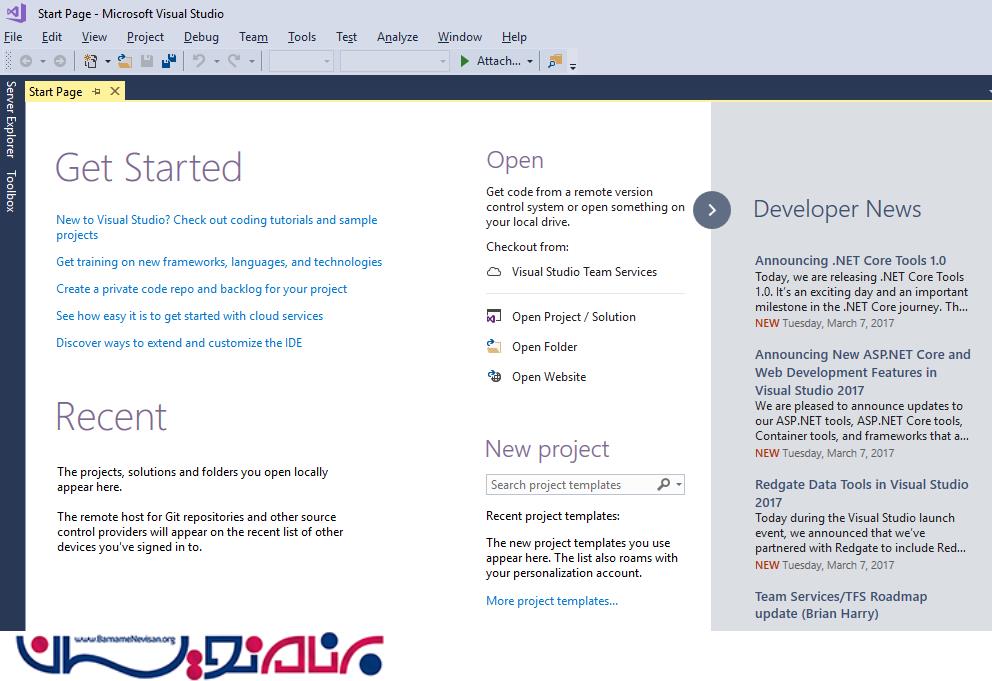Open the Redo history dropdown arrow

252,61
